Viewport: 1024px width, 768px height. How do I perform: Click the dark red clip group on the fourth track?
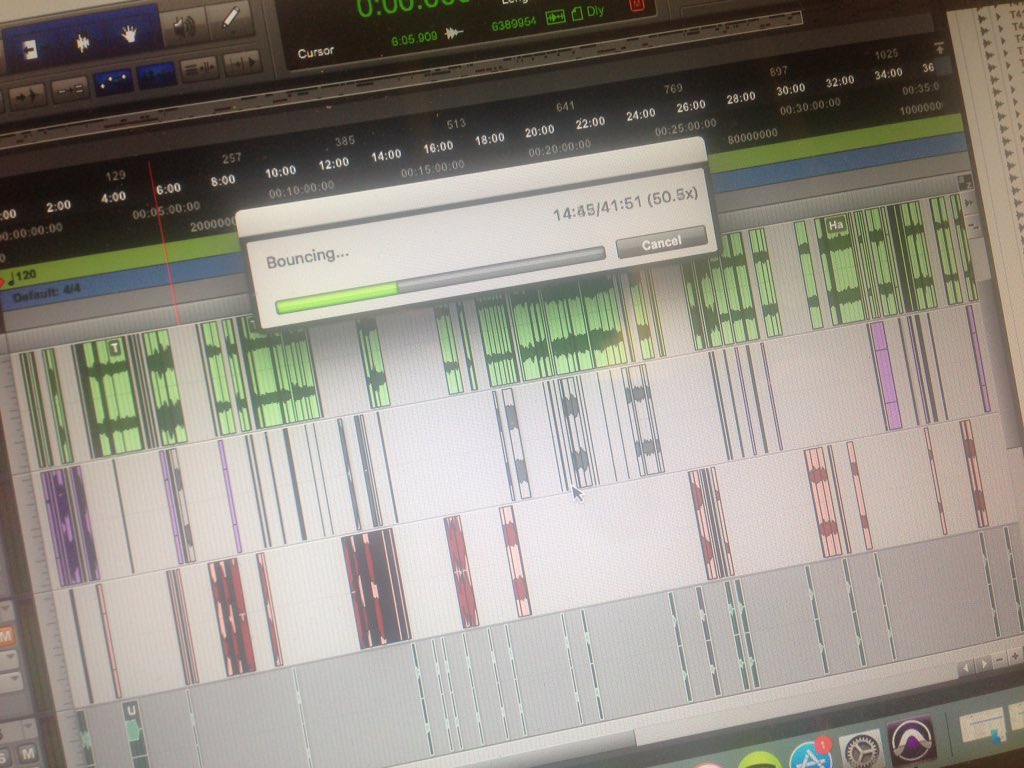tap(376, 589)
